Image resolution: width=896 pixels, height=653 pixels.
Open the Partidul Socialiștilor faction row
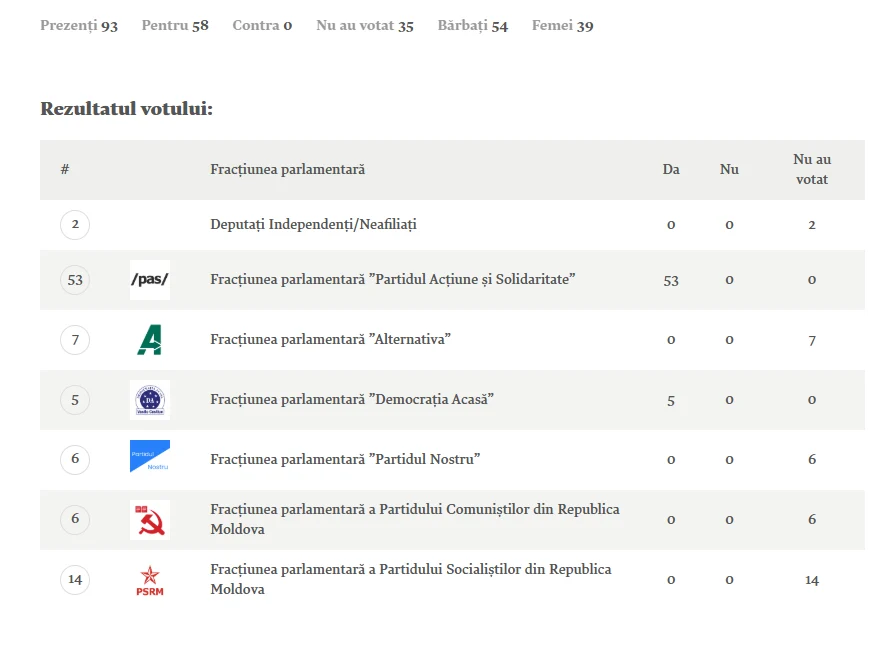(452, 580)
